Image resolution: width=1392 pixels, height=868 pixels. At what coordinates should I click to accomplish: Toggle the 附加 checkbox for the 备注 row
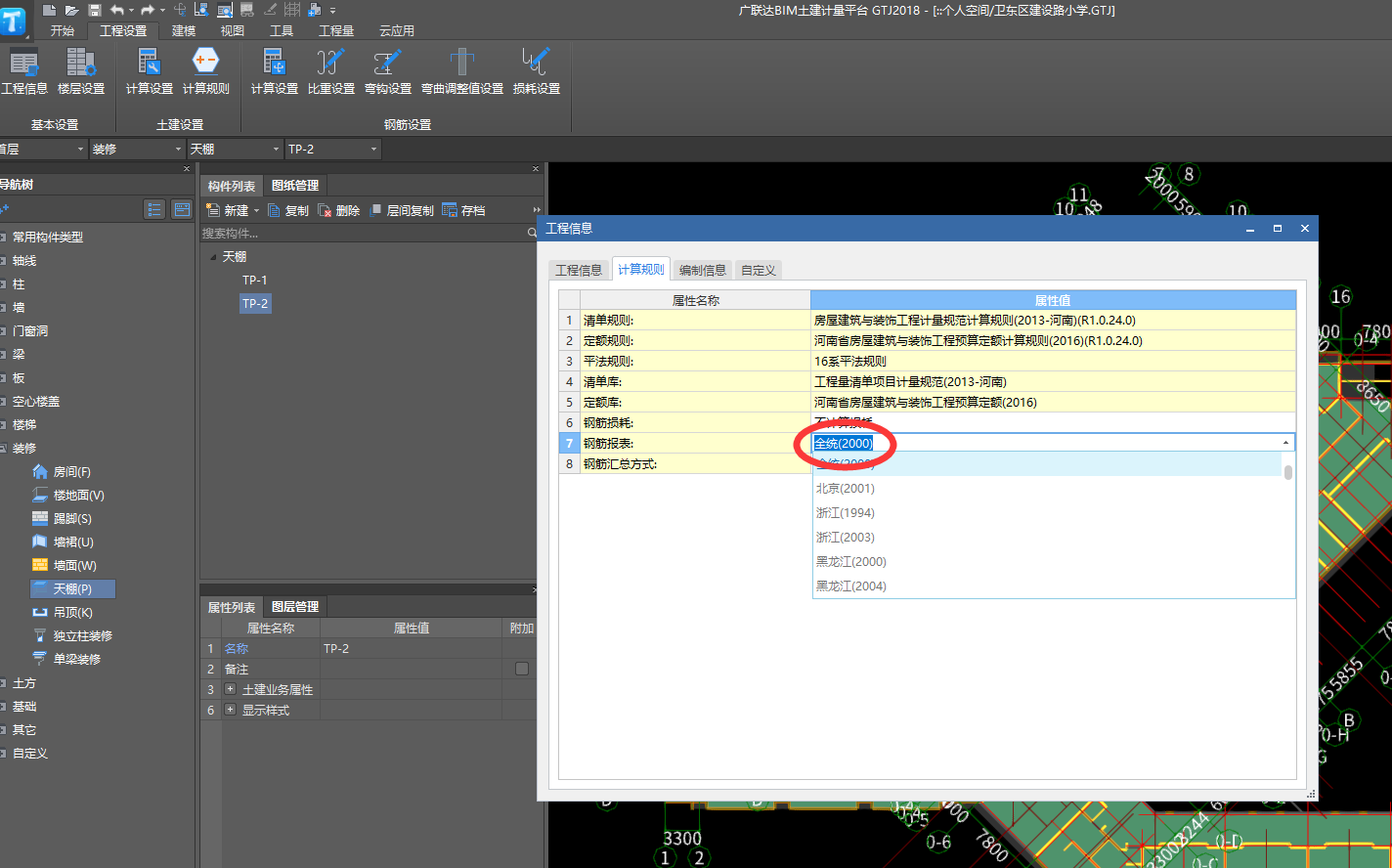pos(522,669)
